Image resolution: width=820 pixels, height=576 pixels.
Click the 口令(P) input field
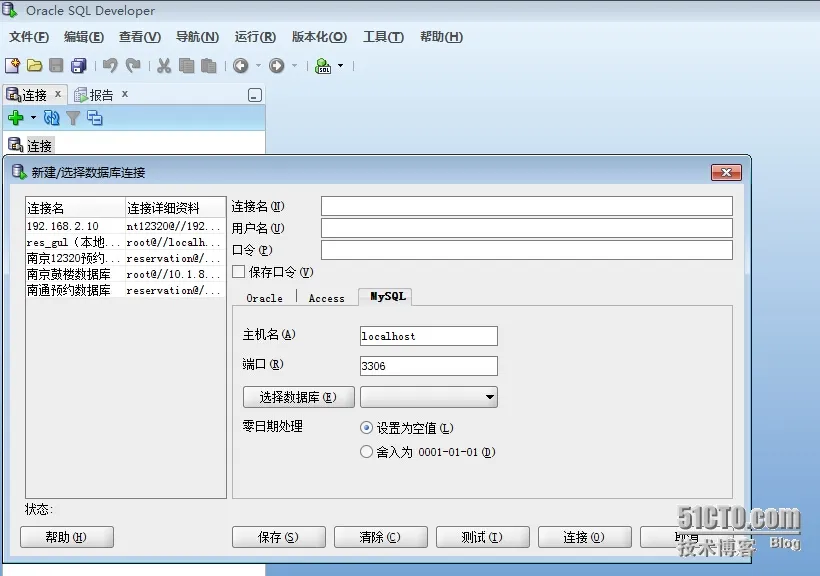coord(527,250)
